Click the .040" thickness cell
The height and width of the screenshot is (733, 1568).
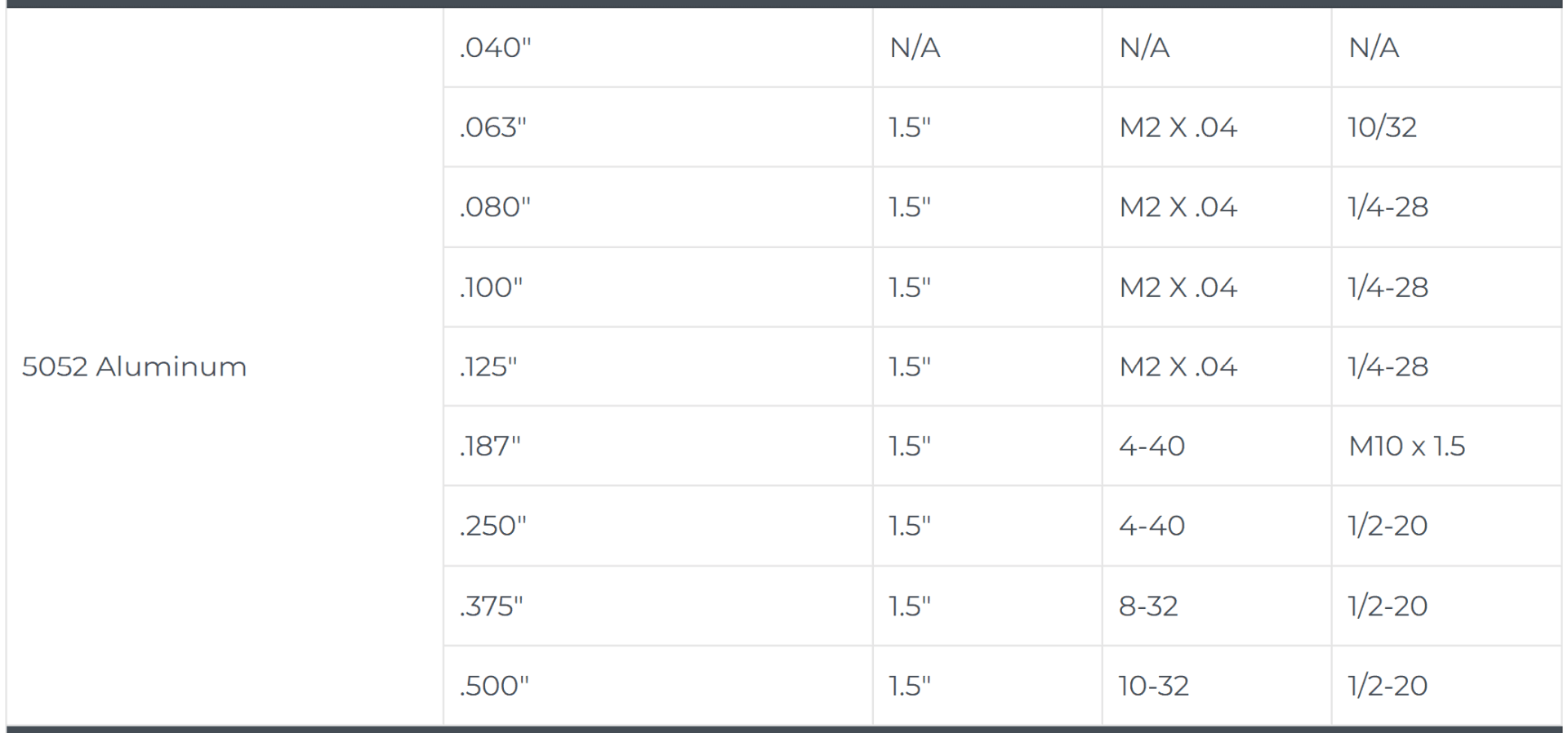pyautogui.click(x=658, y=47)
